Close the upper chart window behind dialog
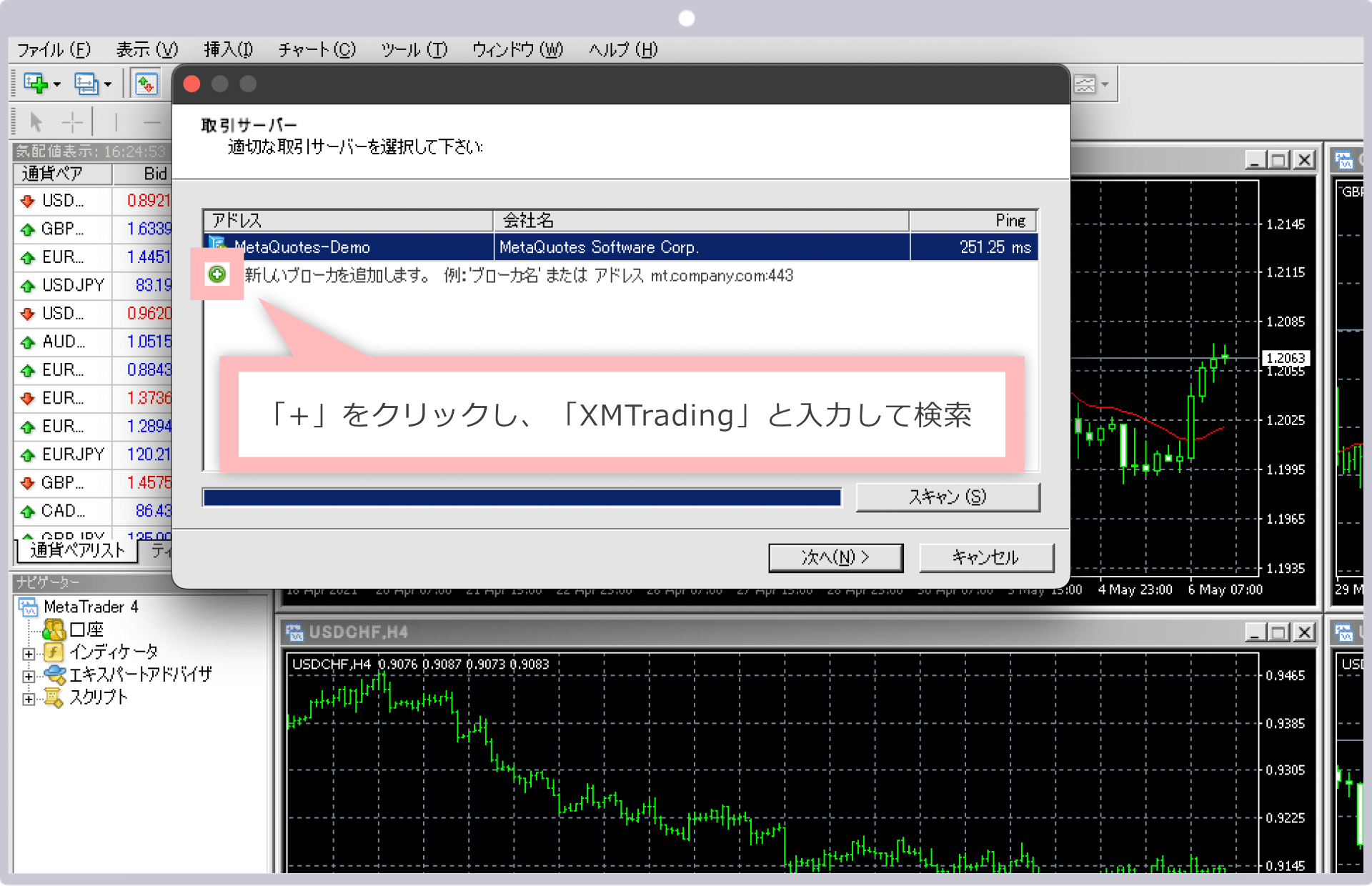Image resolution: width=1372 pixels, height=886 pixels. pos(1304,159)
